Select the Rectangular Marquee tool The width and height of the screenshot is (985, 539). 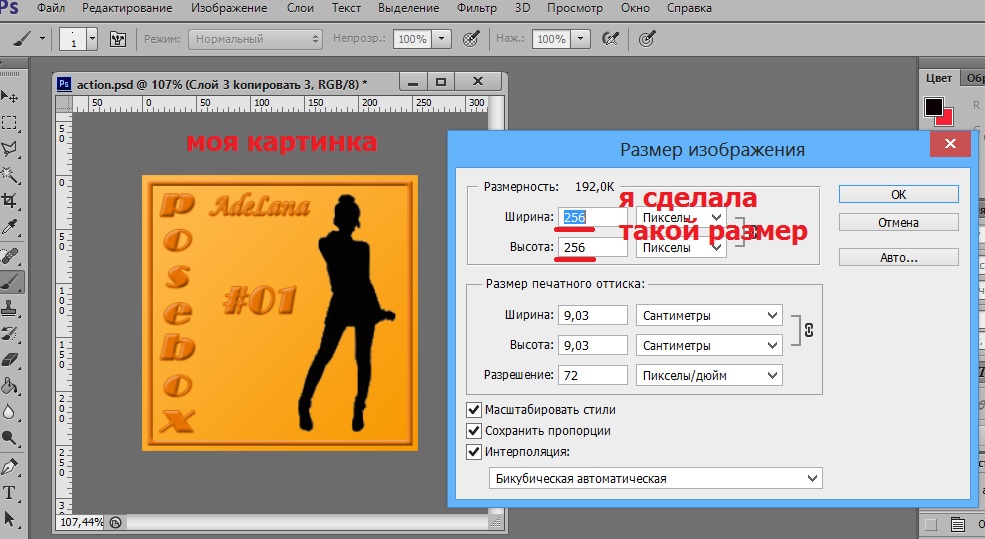(x=10, y=122)
